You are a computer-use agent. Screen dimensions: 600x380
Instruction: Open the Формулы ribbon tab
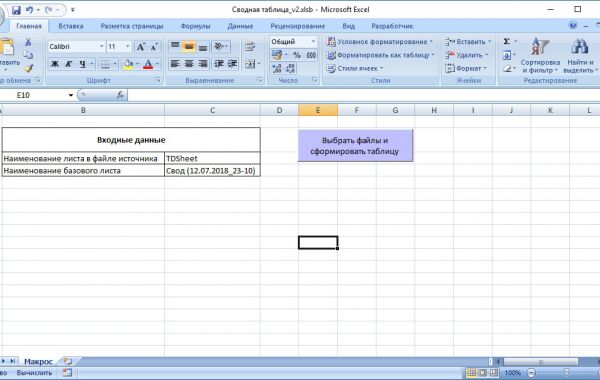pyautogui.click(x=195, y=26)
